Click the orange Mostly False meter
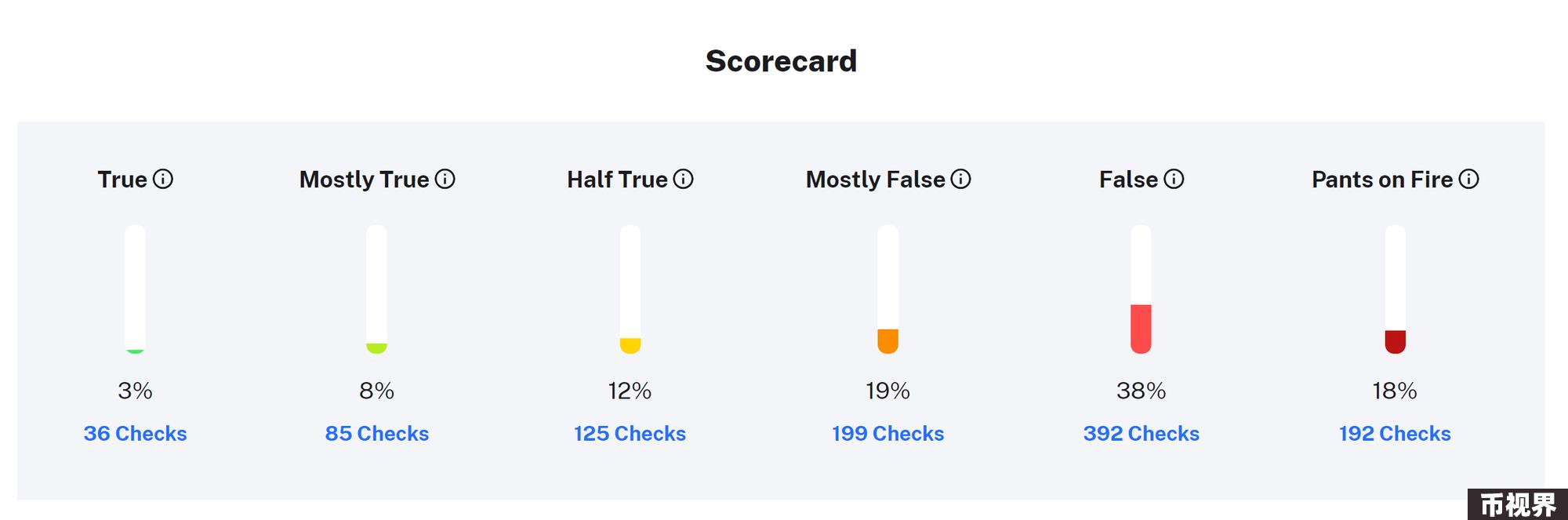The height and width of the screenshot is (520, 1568). [x=887, y=289]
